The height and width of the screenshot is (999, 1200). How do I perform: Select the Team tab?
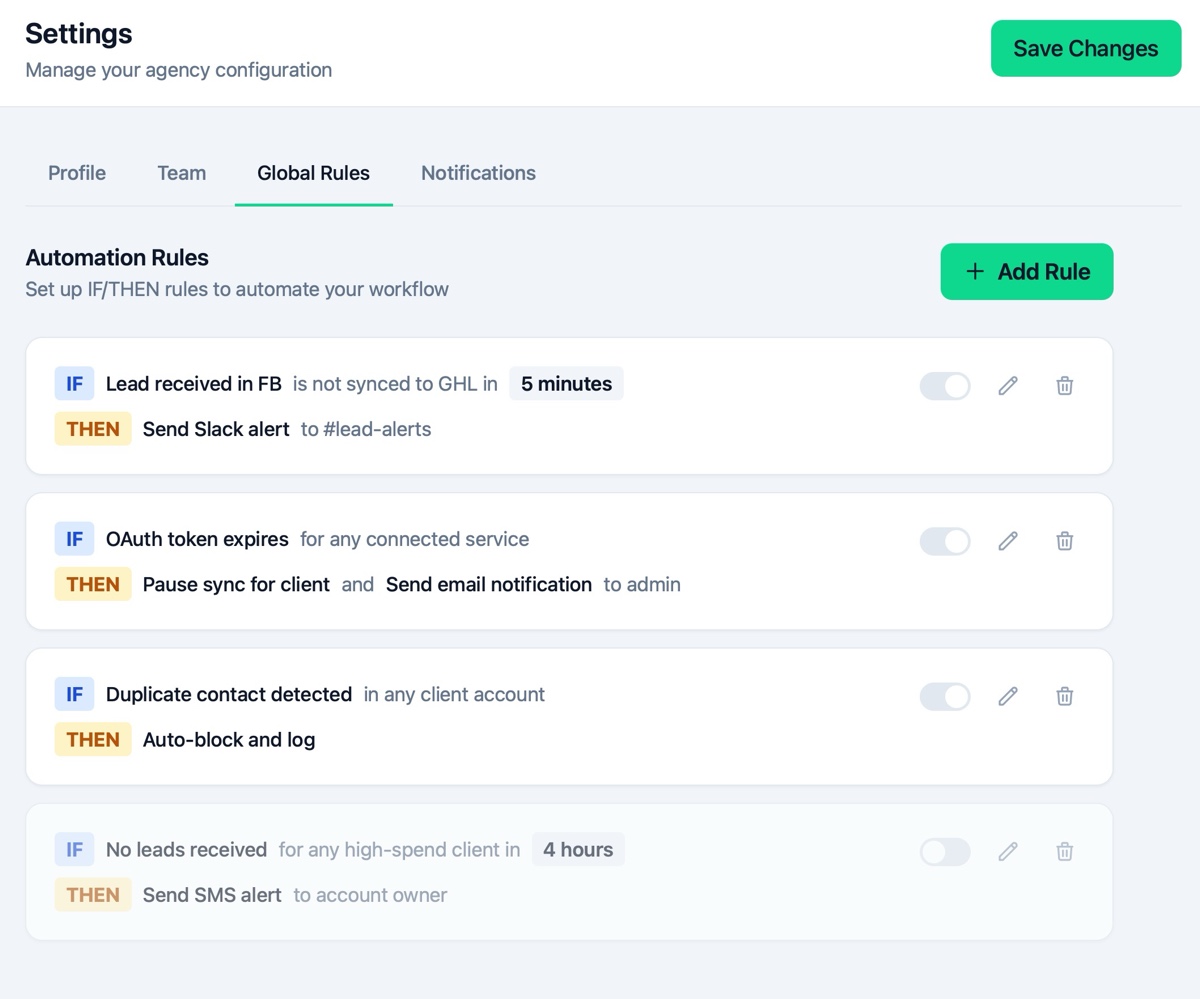tap(181, 173)
